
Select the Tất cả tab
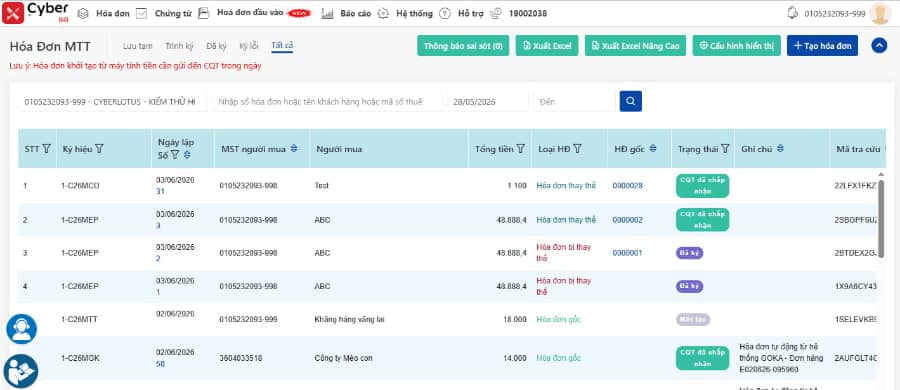282,45
